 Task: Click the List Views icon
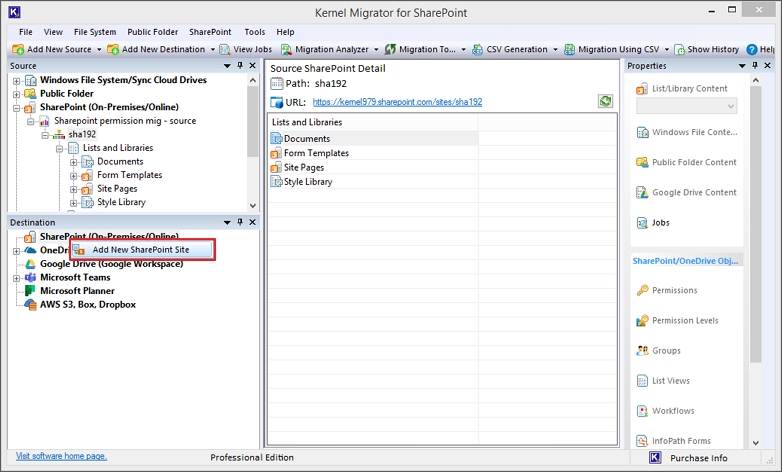coord(642,381)
